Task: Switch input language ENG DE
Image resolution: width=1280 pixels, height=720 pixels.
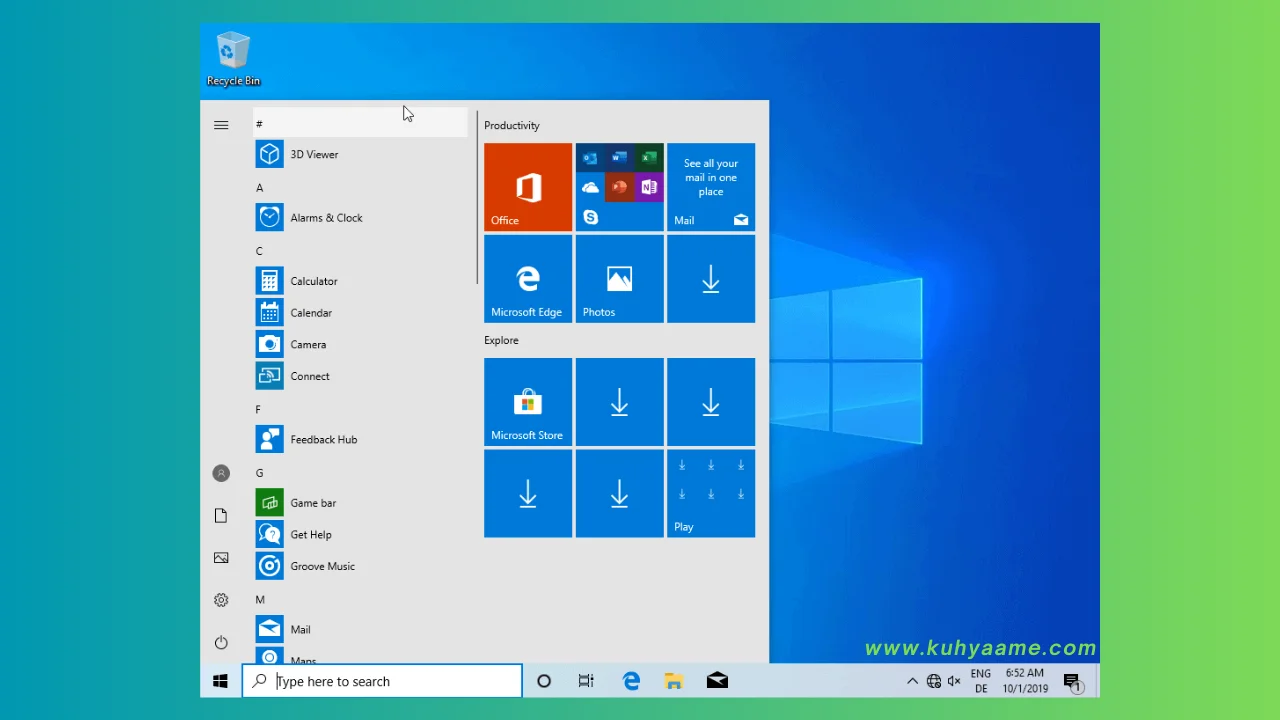Action: 981,681
